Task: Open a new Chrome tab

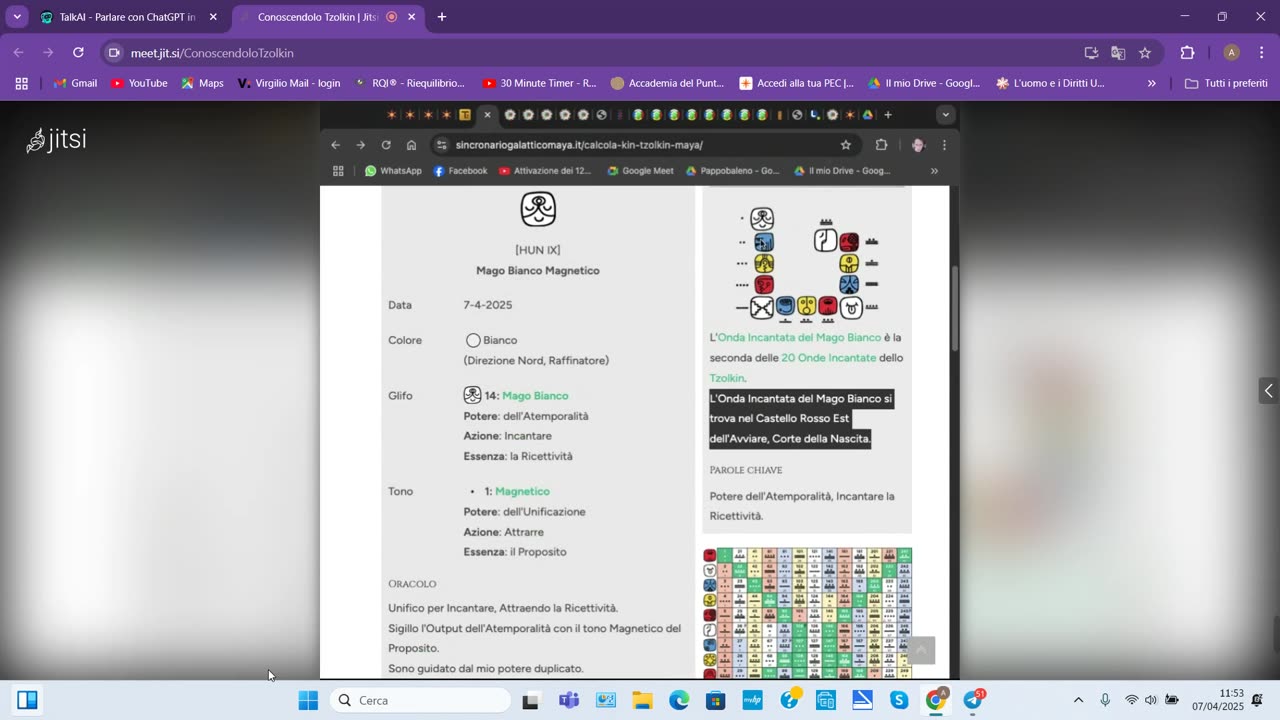Action: coord(442,17)
